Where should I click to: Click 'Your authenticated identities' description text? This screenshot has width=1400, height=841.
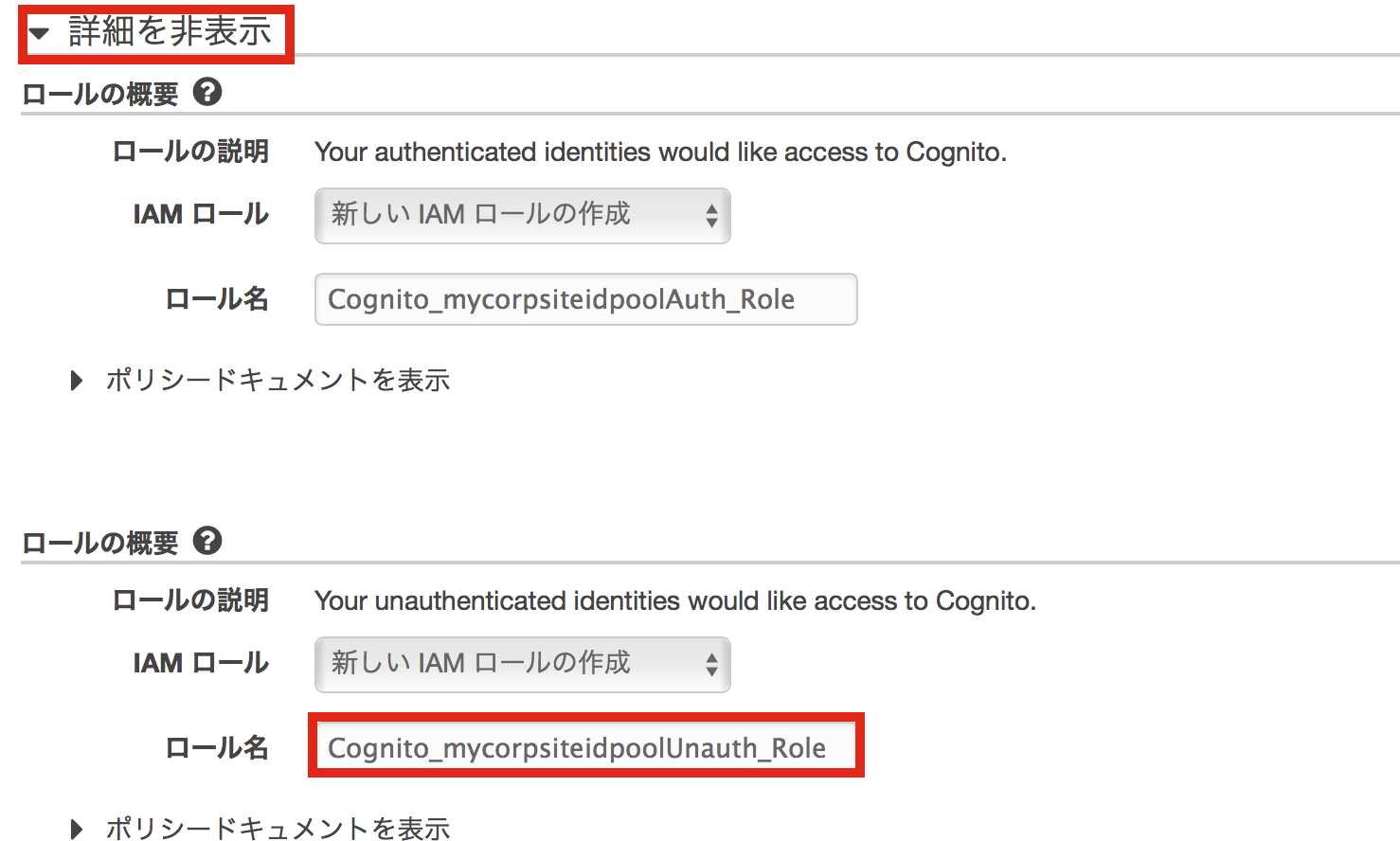[x=660, y=152]
